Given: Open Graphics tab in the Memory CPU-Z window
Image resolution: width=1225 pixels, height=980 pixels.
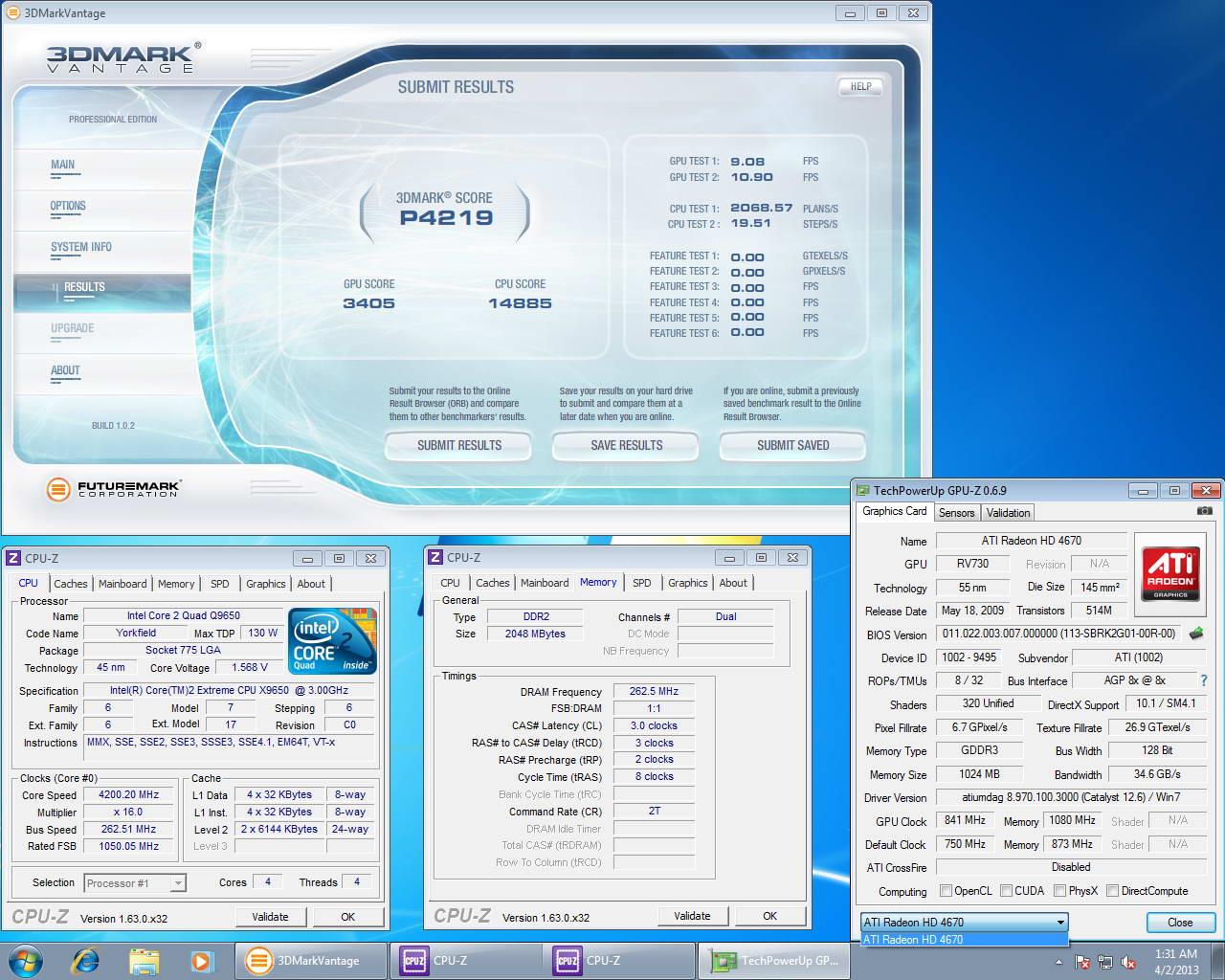Looking at the screenshot, I should coord(688,583).
